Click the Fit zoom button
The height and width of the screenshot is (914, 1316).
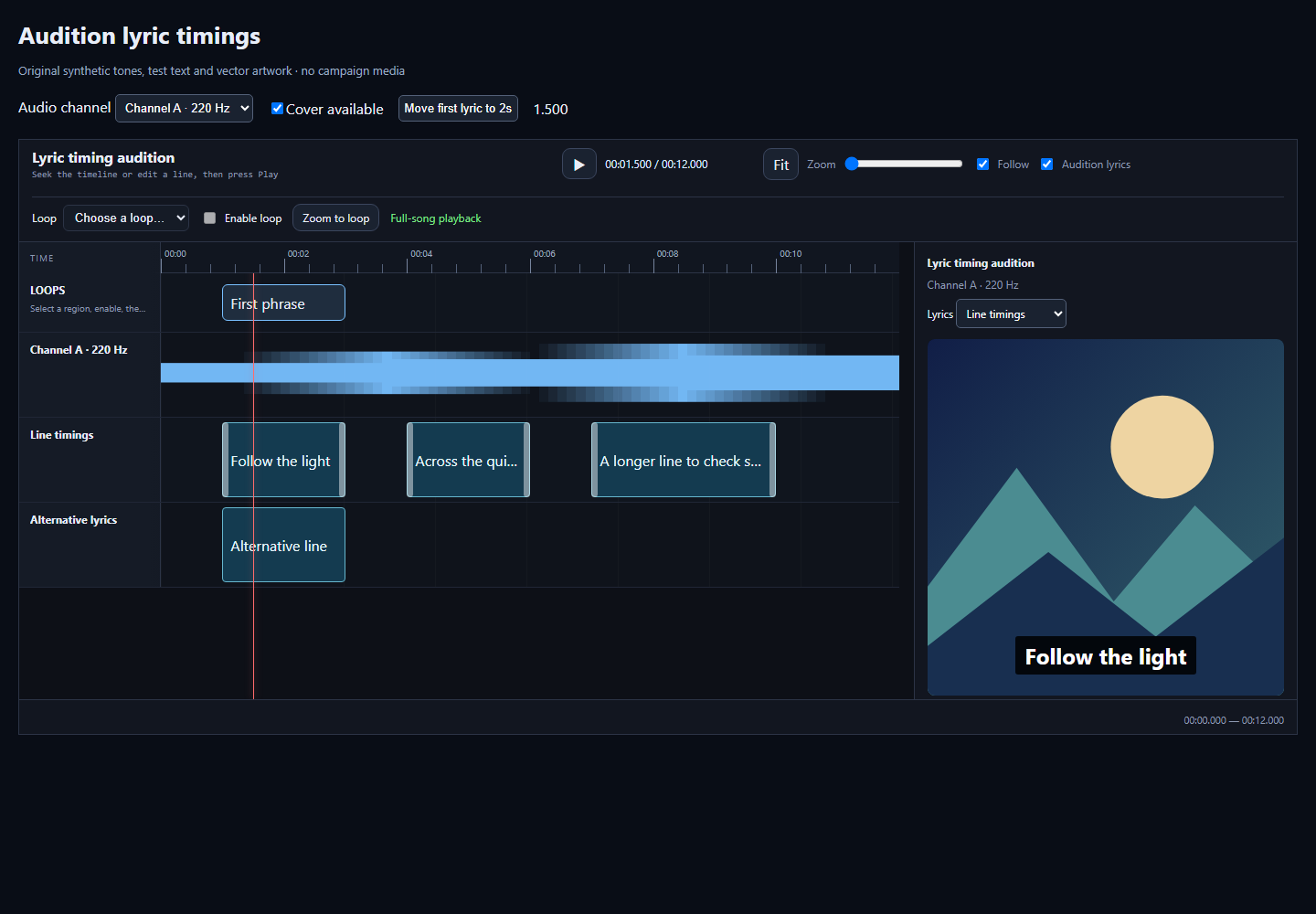pos(780,165)
